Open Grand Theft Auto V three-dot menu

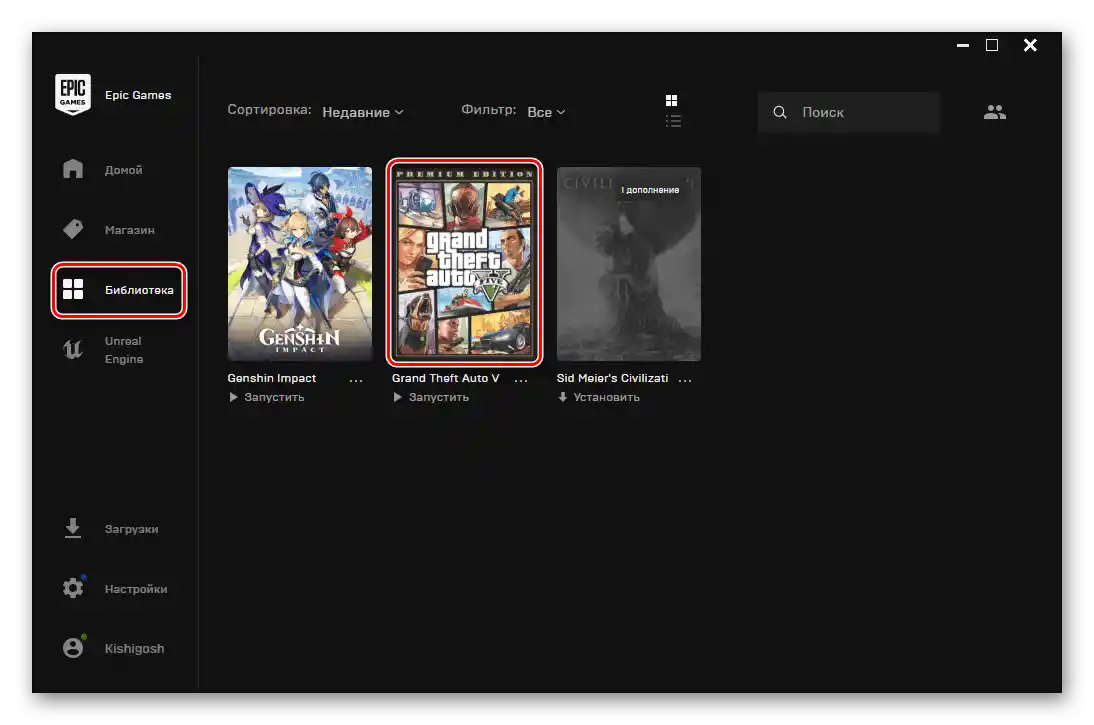pos(520,380)
